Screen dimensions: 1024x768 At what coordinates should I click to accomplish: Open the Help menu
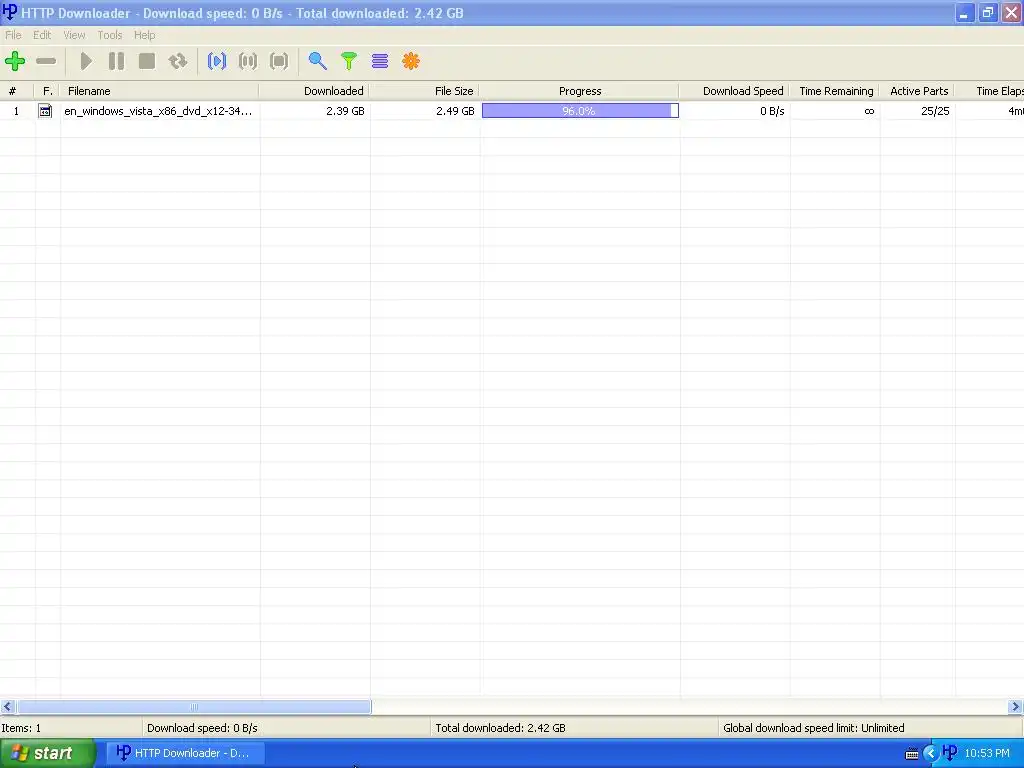point(144,35)
